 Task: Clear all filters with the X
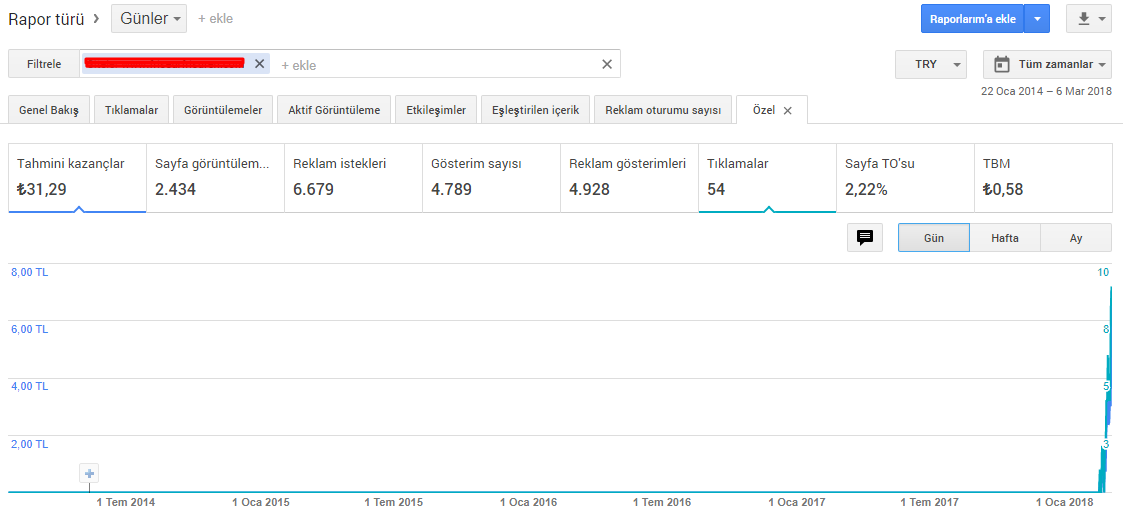pyautogui.click(x=607, y=64)
